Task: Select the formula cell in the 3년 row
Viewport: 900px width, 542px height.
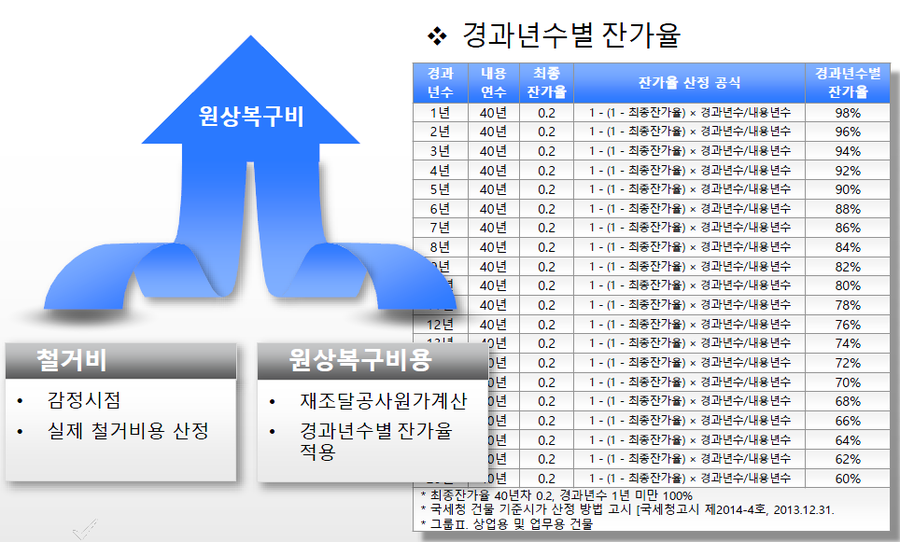Action: pyautogui.click(x=689, y=151)
